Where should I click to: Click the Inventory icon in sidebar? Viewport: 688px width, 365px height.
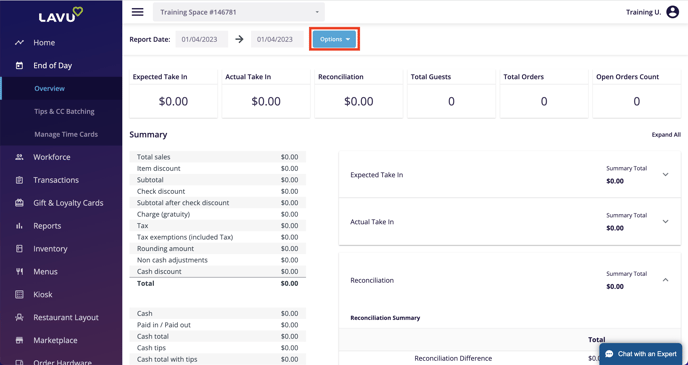pos(19,249)
